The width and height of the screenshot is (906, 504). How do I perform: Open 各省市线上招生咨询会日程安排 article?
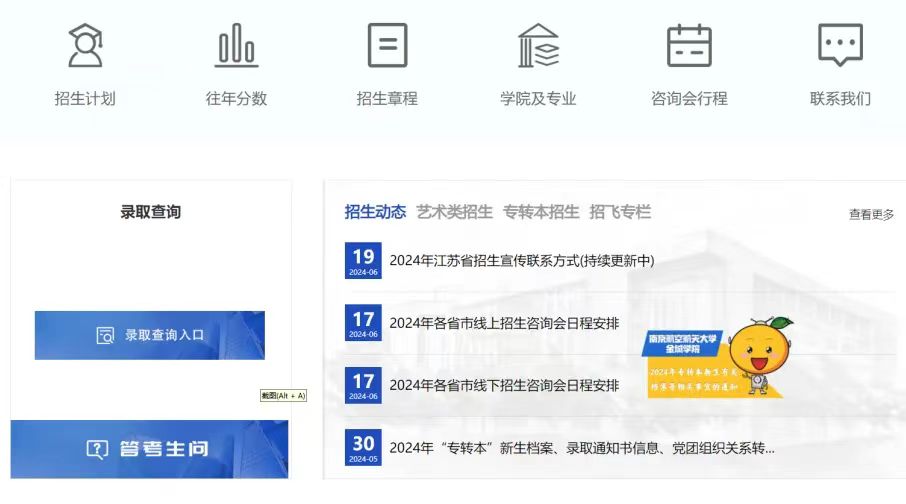click(504, 323)
